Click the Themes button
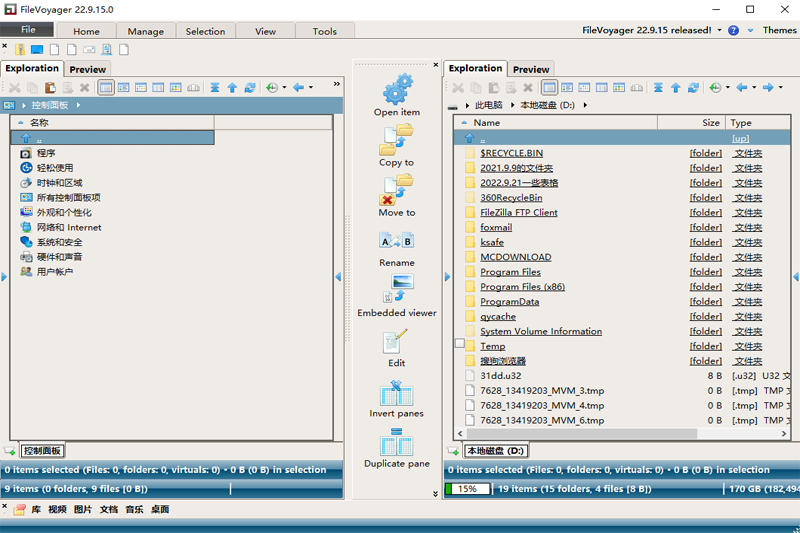This screenshot has height=533, width=800. tap(779, 30)
